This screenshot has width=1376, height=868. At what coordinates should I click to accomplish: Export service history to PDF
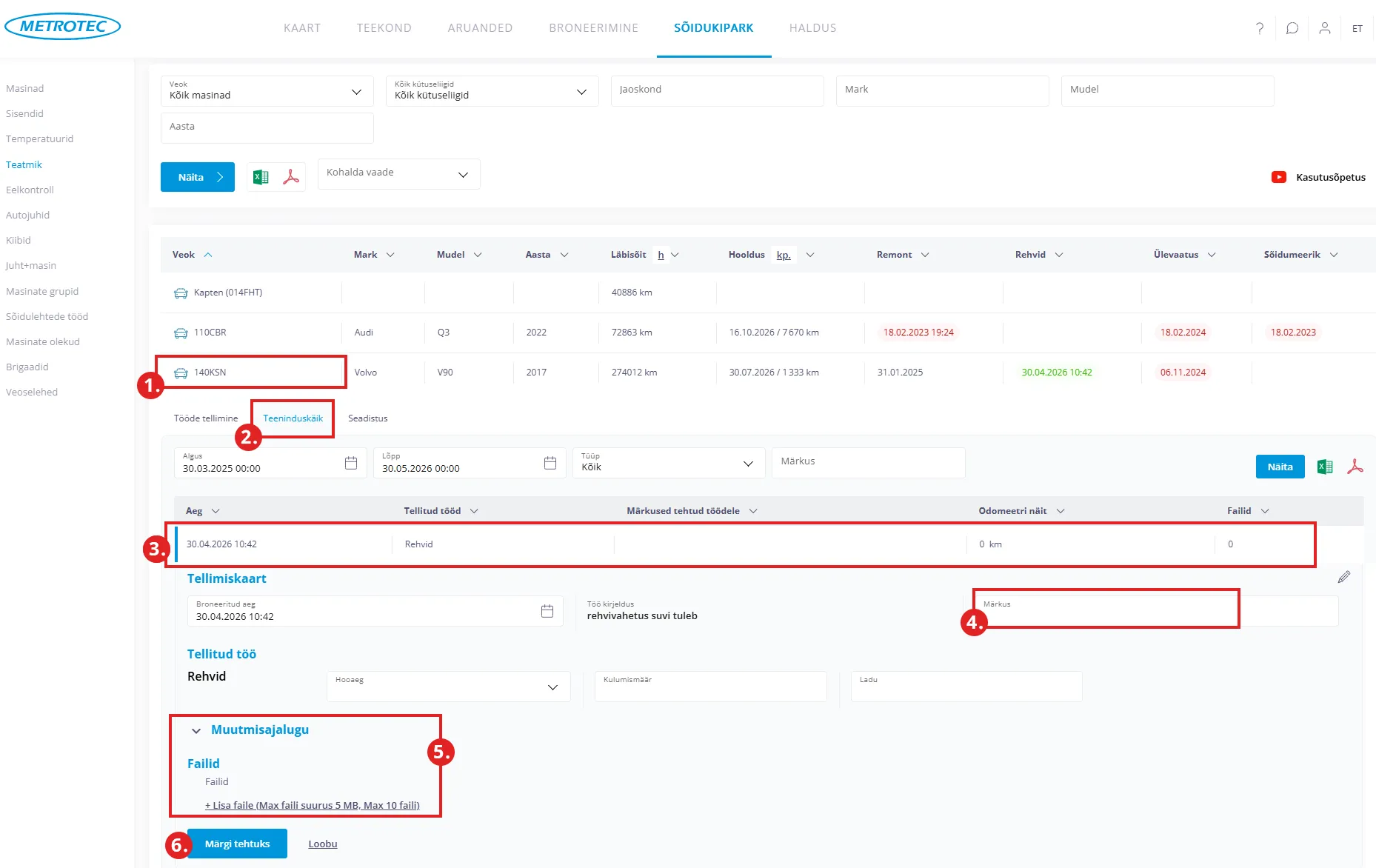click(x=1355, y=467)
